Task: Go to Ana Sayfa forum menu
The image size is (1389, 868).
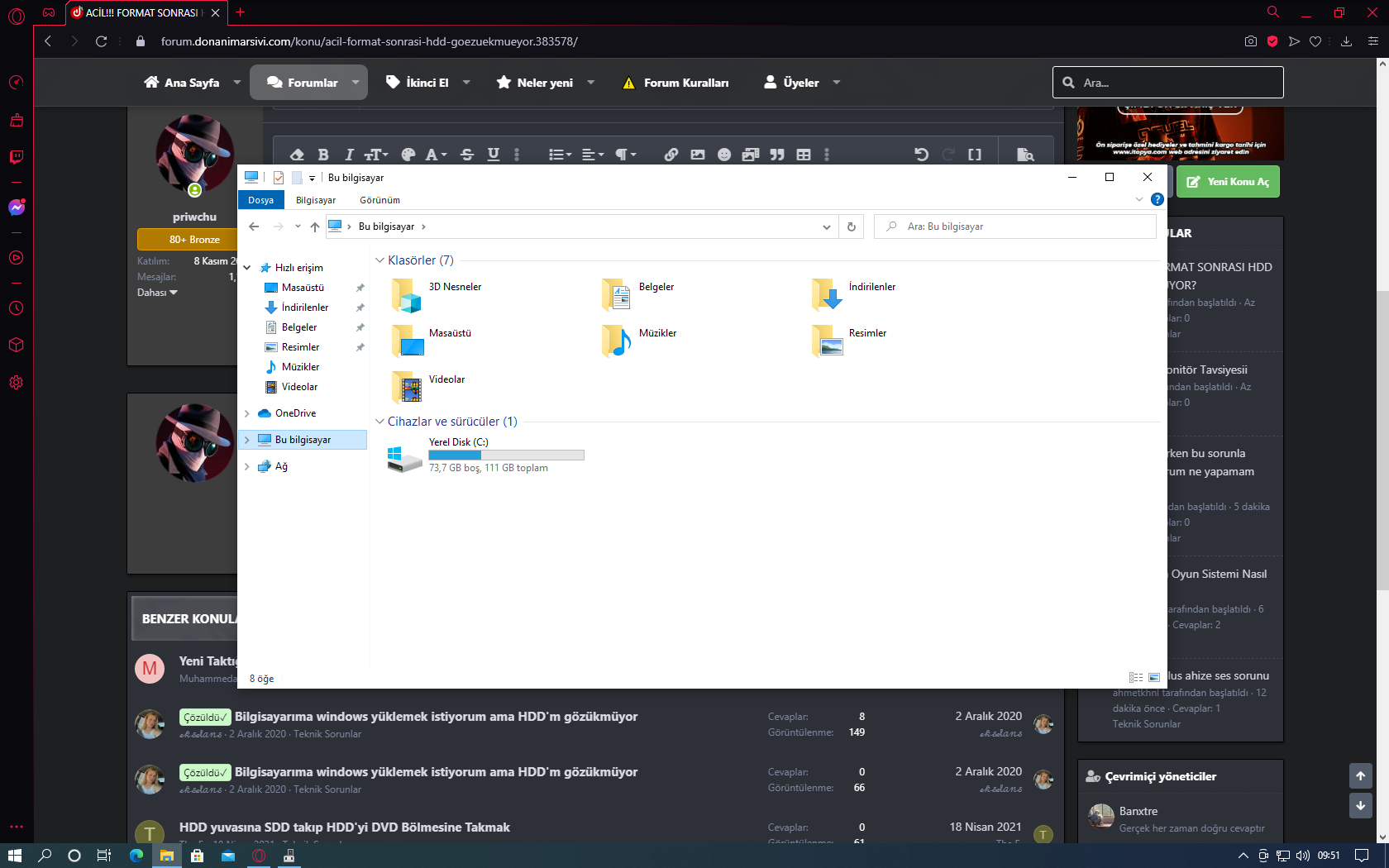Action: 182,83
